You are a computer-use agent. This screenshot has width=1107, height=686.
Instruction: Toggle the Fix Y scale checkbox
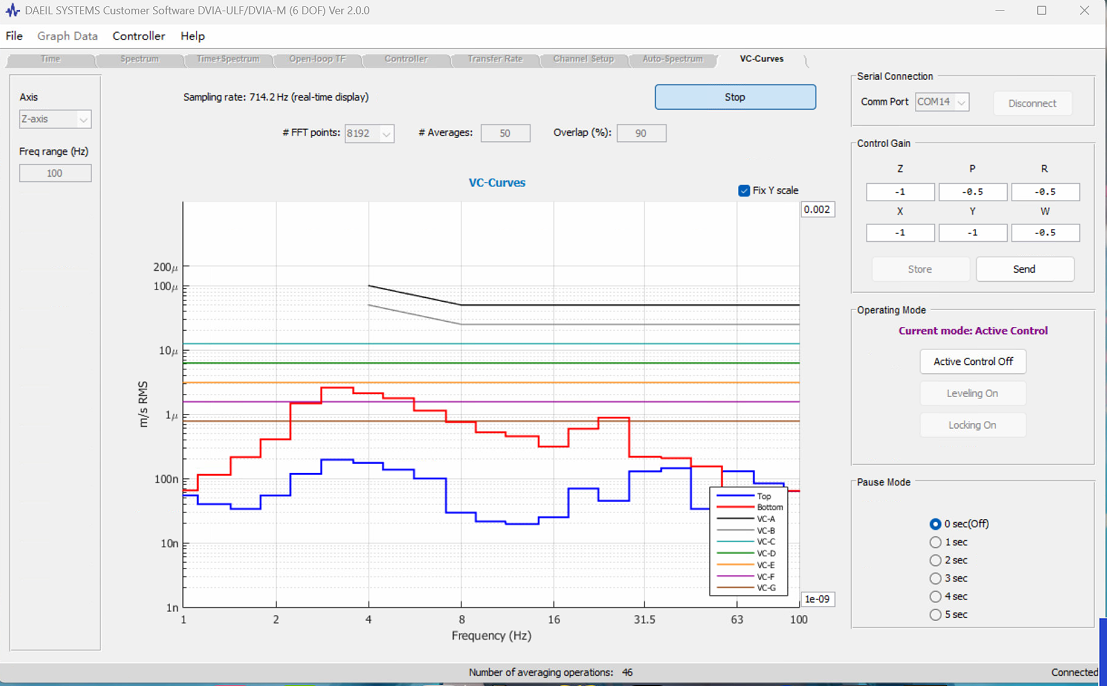tap(744, 191)
